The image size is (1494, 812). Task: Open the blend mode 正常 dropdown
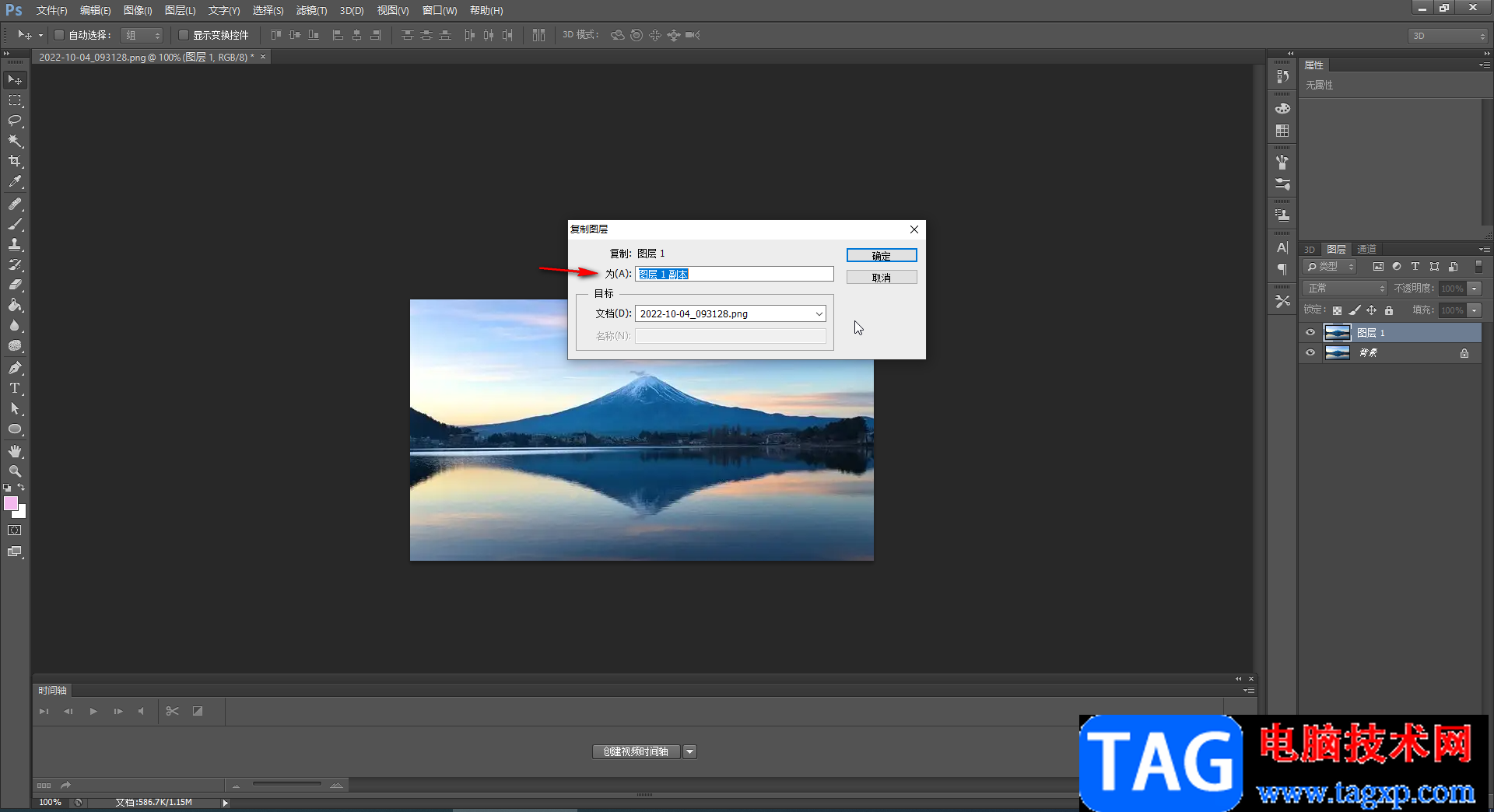(1345, 289)
